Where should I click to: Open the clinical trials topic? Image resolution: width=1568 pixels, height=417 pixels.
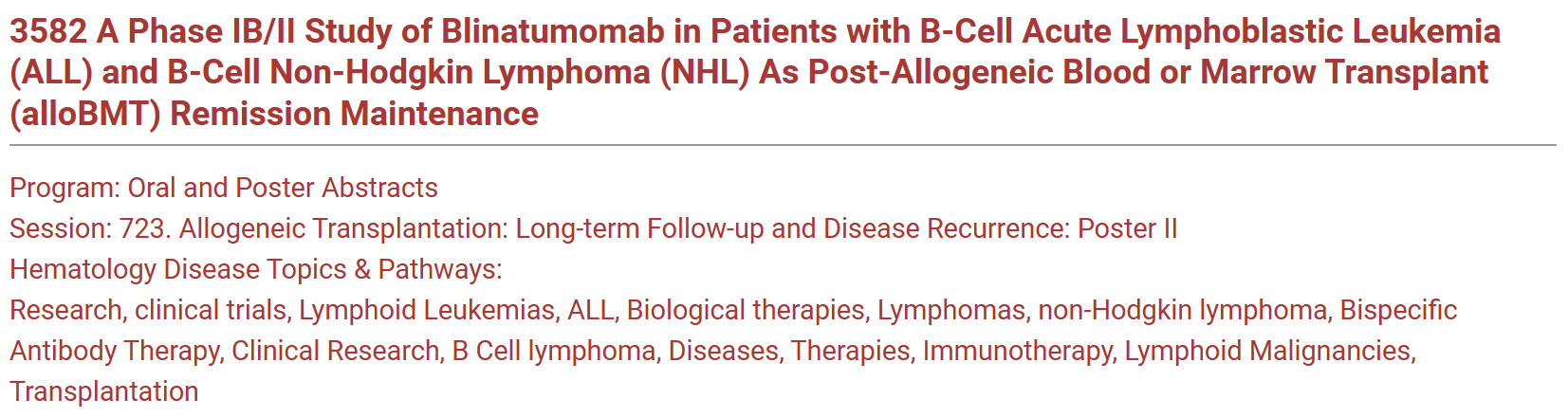211,310
